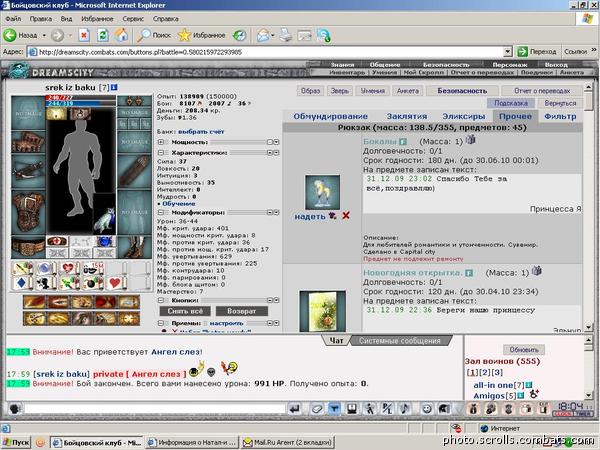This screenshot has width=600, height=450.
Task: Click the IE Forward arrow
Action: click(x=58, y=36)
